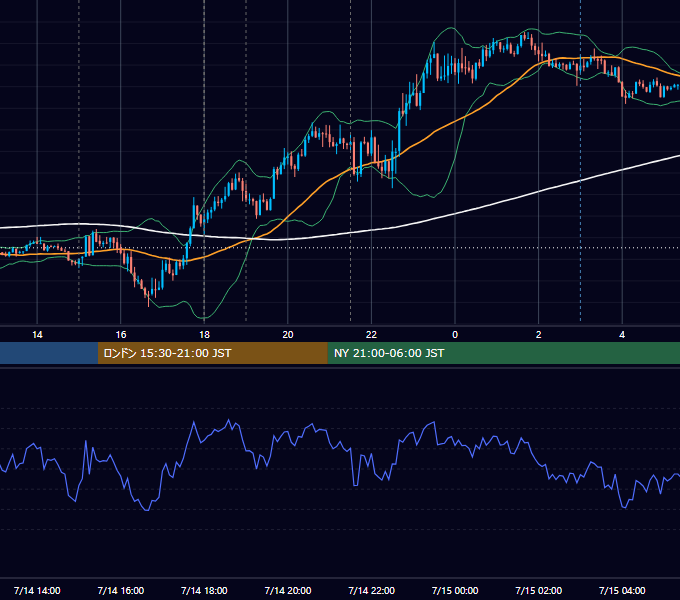The image size is (680, 600).
Task: Click the 4 hour label on price chart axis
Action: 622,335
